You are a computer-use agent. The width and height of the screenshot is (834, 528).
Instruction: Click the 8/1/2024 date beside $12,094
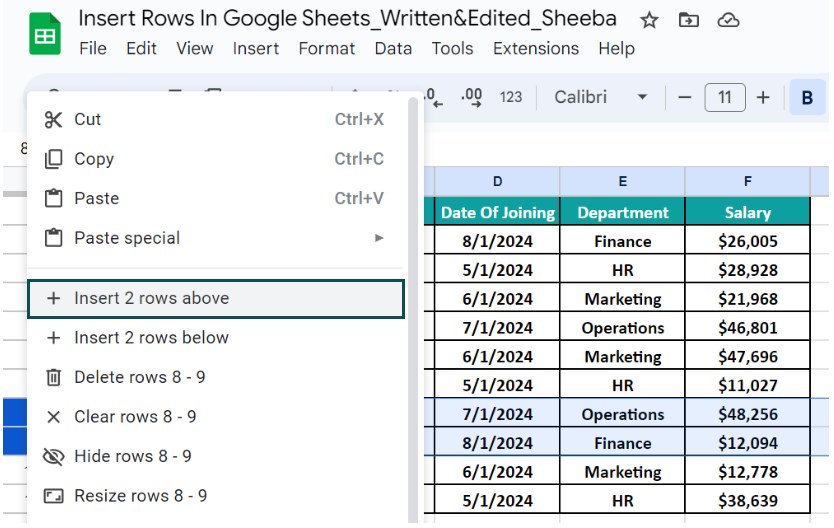[x=497, y=442]
